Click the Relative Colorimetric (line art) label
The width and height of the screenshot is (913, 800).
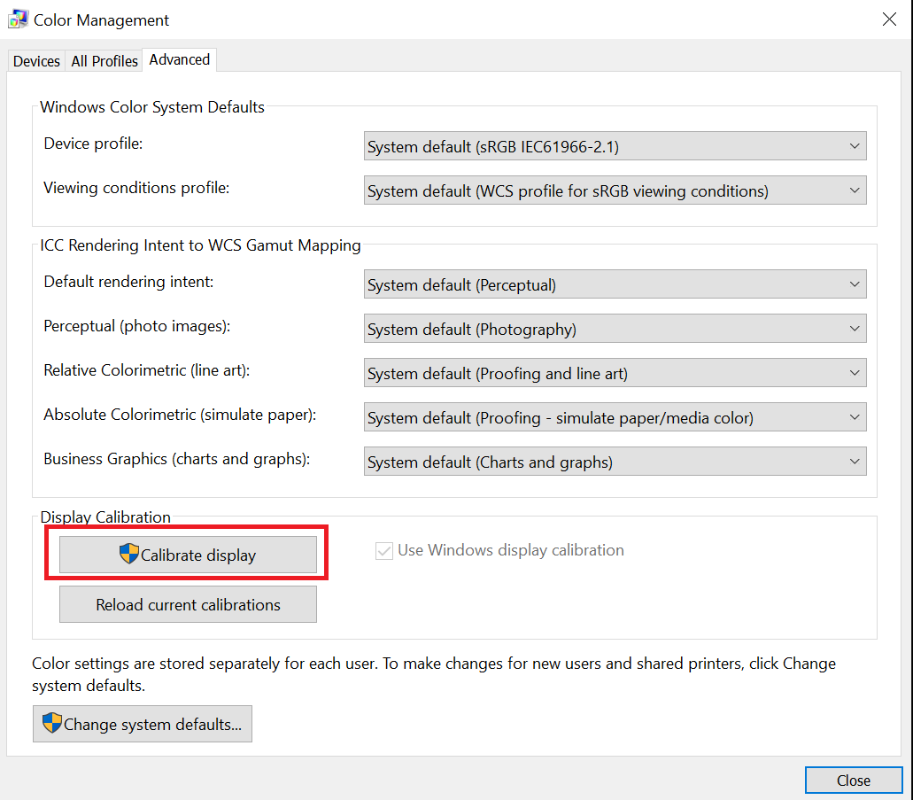coord(147,370)
